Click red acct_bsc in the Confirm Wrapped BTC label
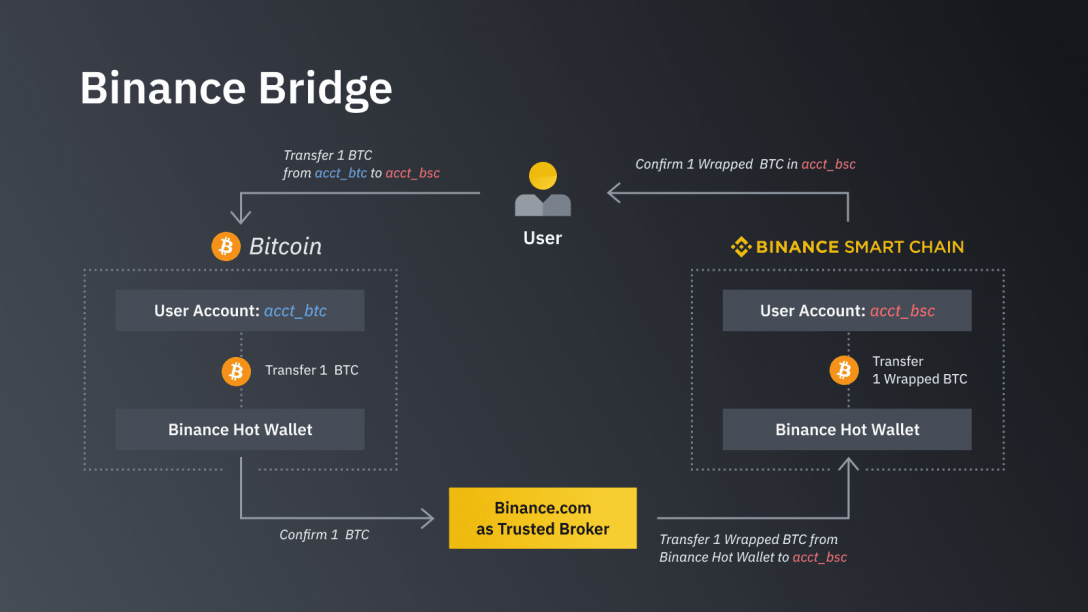The height and width of the screenshot is (612, 1088). [828, 164]
